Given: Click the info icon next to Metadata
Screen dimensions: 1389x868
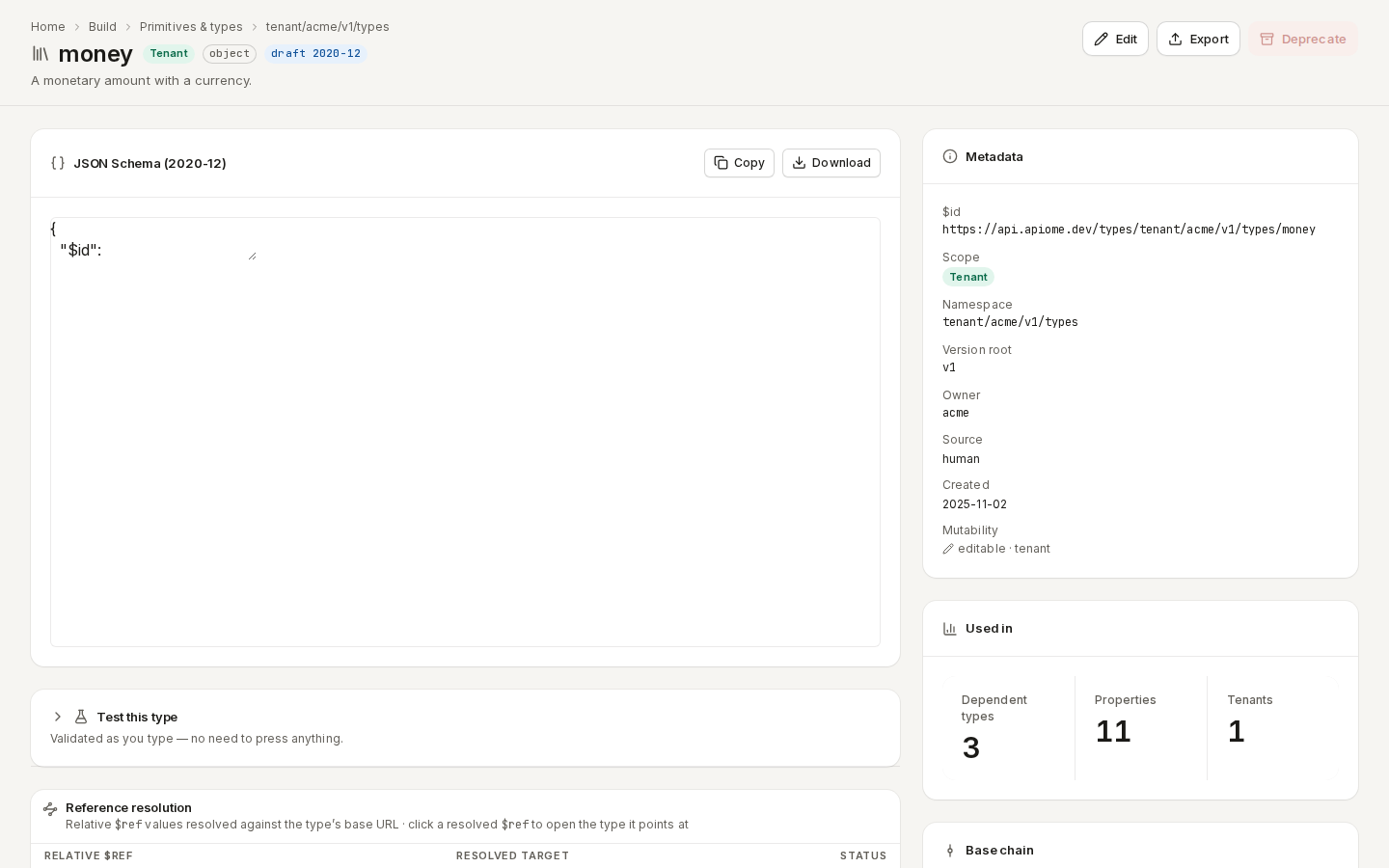Looking at the screenshot, I should [x=950, y=156].
